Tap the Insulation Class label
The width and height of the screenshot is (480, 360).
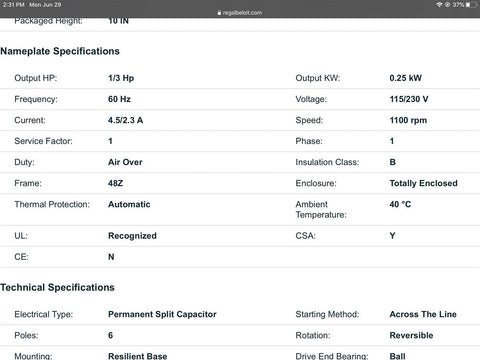point(327,162)
